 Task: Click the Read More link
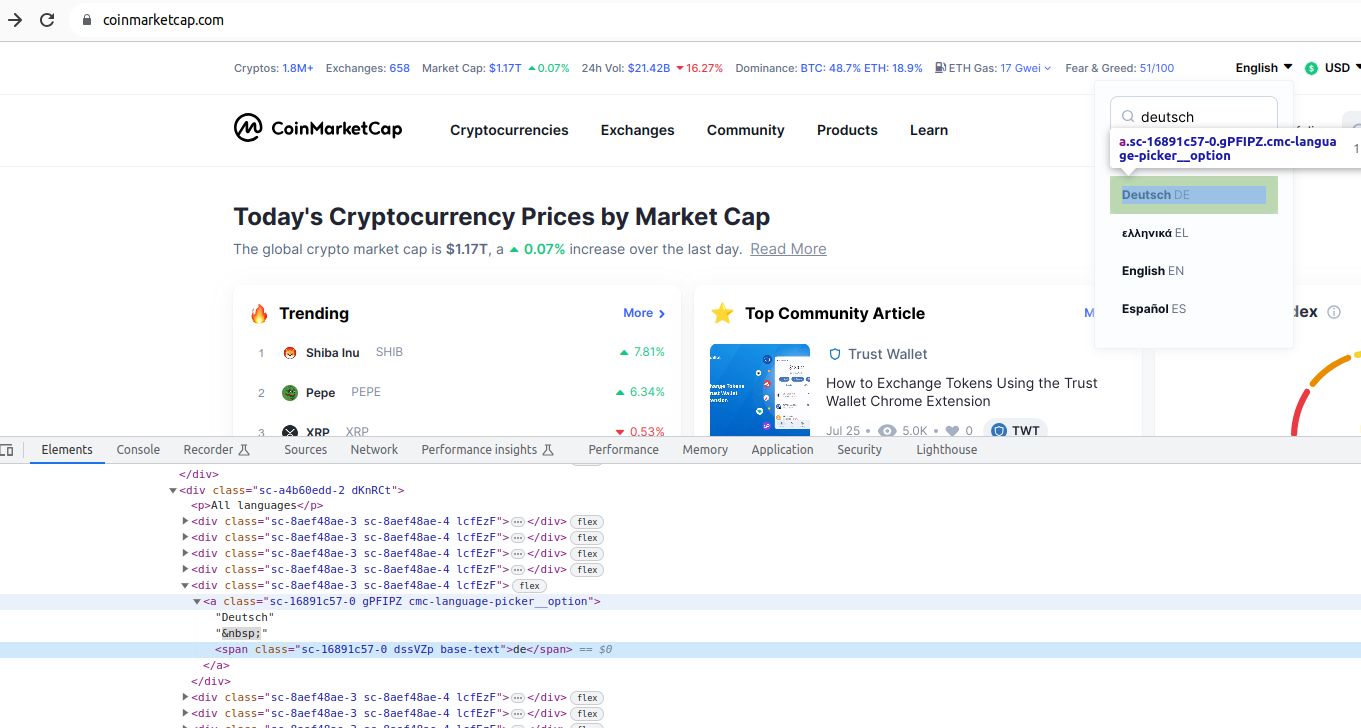click(788, 249)
